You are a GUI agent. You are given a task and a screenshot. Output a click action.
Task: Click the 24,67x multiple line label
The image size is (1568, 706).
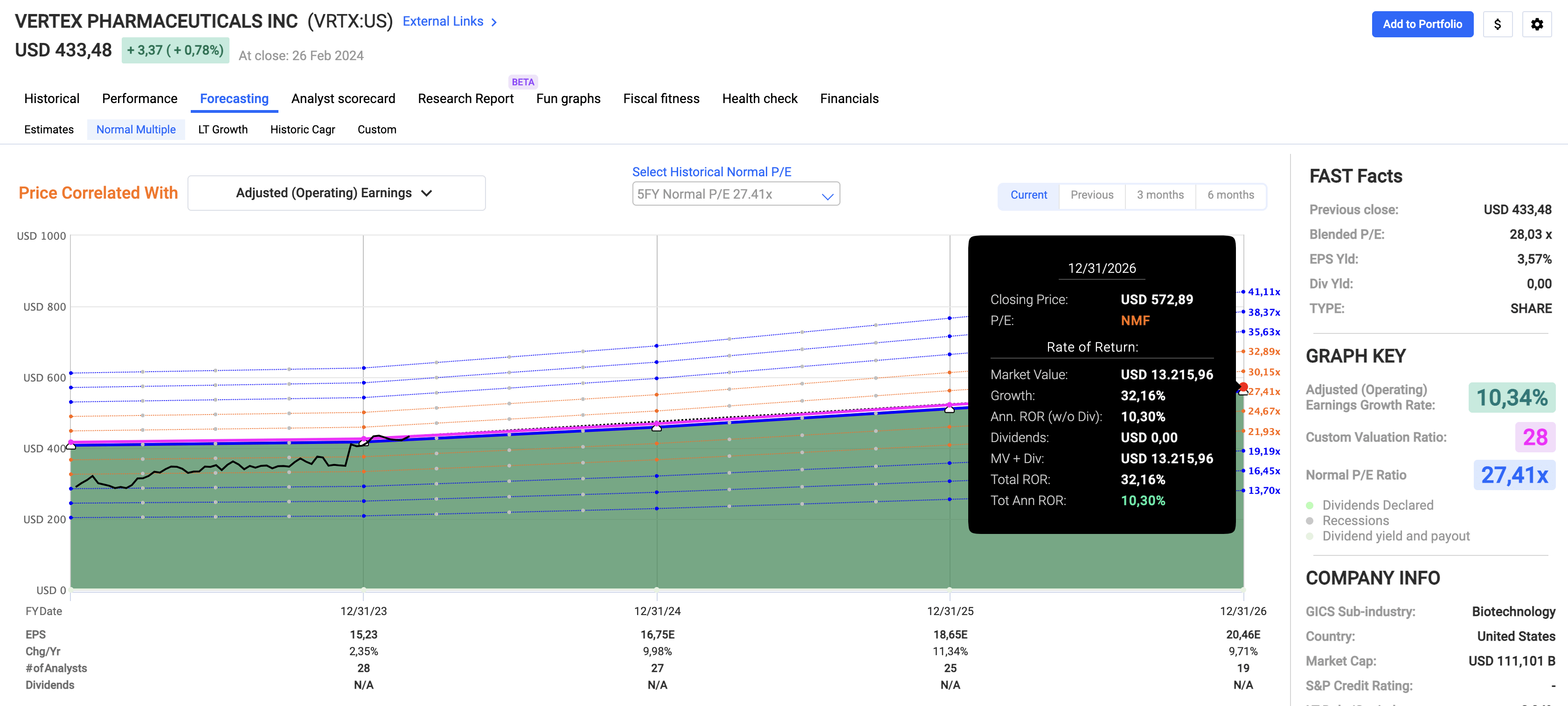(x=1264, y=411)
